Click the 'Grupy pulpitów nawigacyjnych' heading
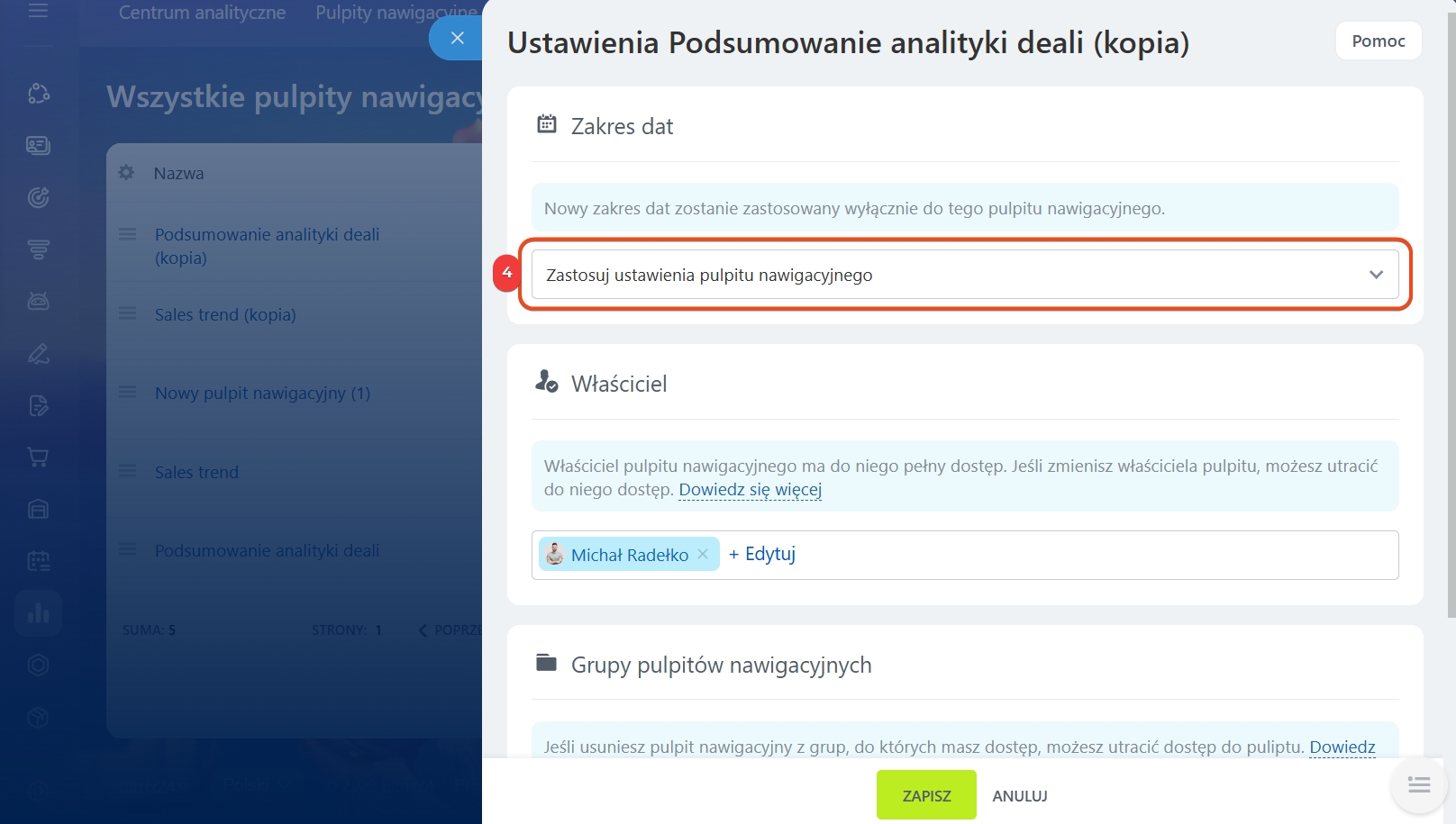The height and width of the screenshot is (824, 1456). (x=721, y=665)
